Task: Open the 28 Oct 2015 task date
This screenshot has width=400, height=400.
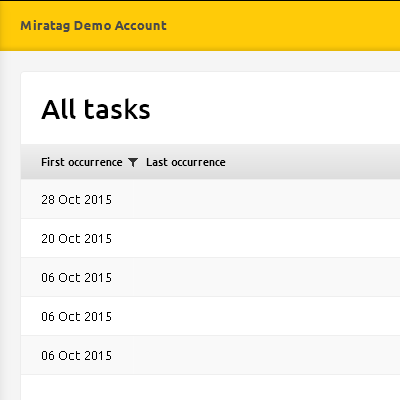Action: coord(76,200)
